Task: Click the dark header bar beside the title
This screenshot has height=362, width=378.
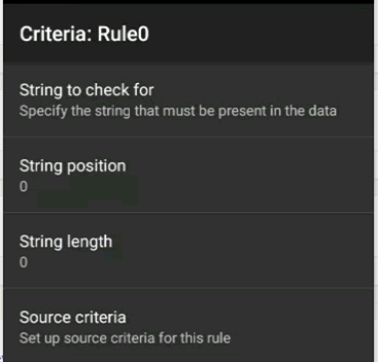Action: (x=260, y=33)
